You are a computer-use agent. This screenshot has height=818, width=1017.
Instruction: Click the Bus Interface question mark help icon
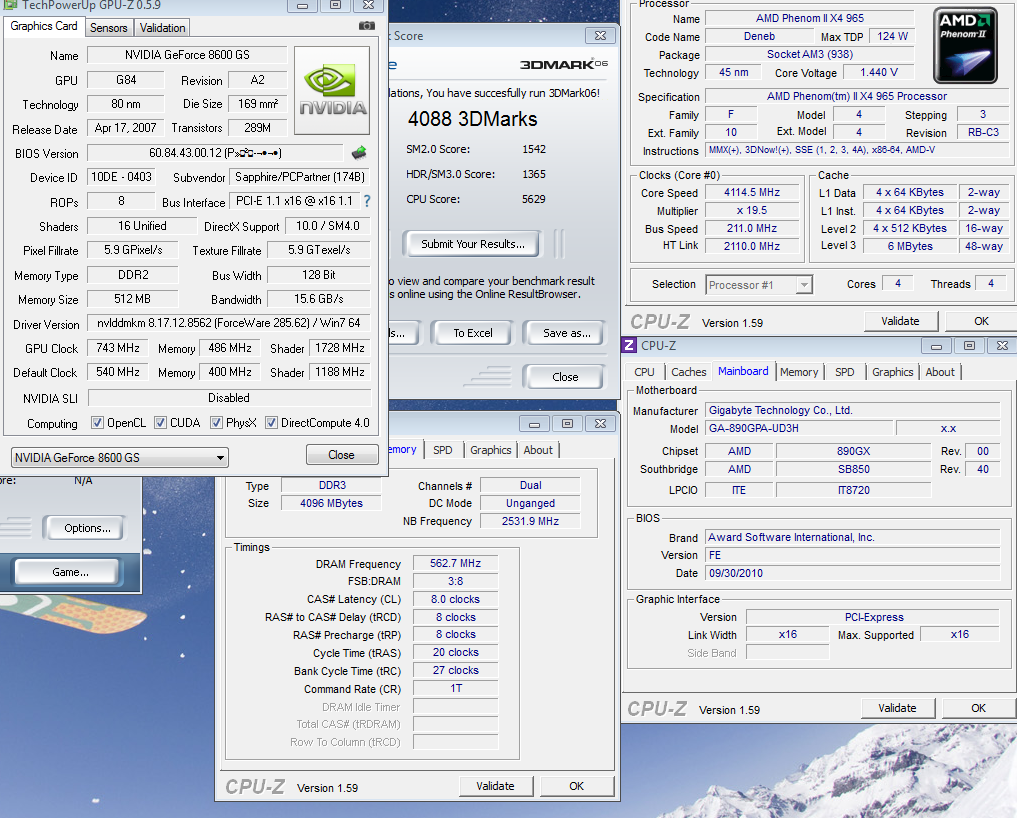tap(367, 201)
